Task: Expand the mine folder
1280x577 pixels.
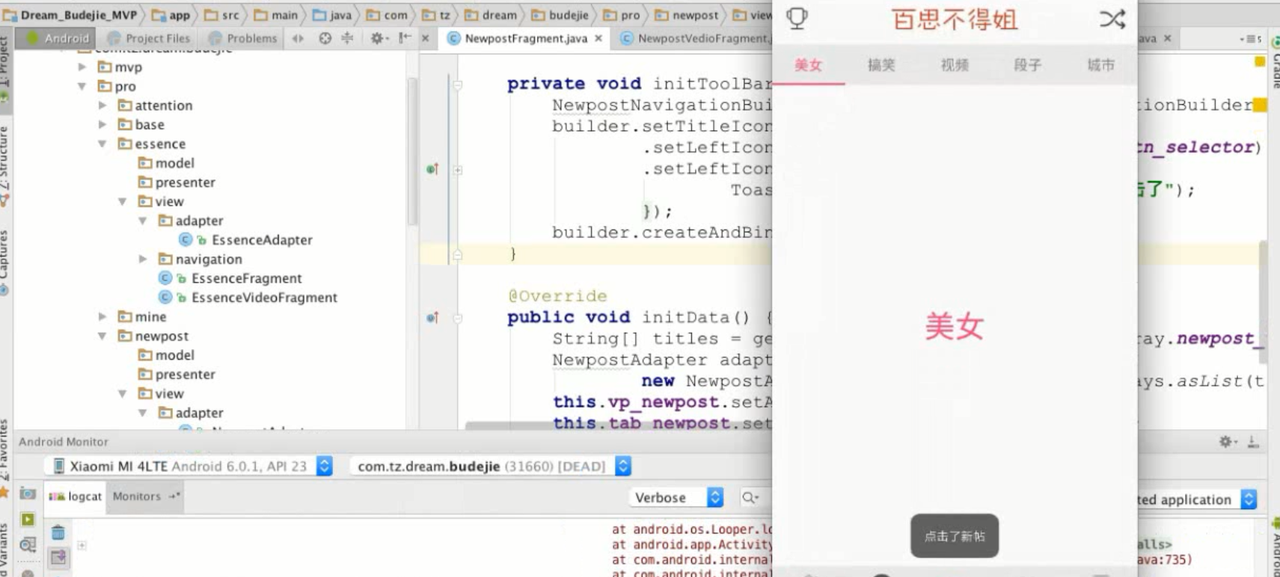Action: (102, 316)
